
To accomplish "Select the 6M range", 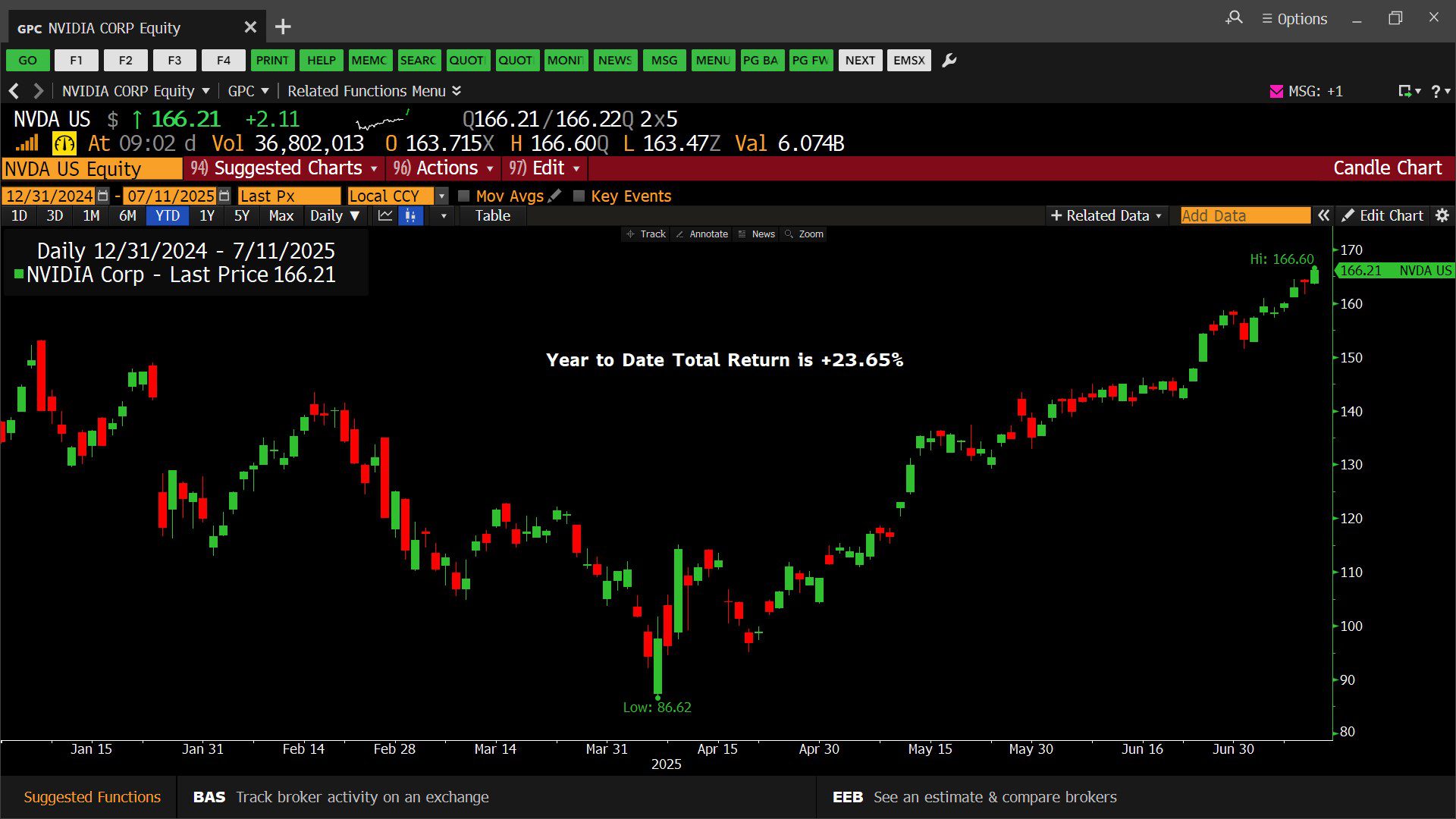I will pos(127,215).
